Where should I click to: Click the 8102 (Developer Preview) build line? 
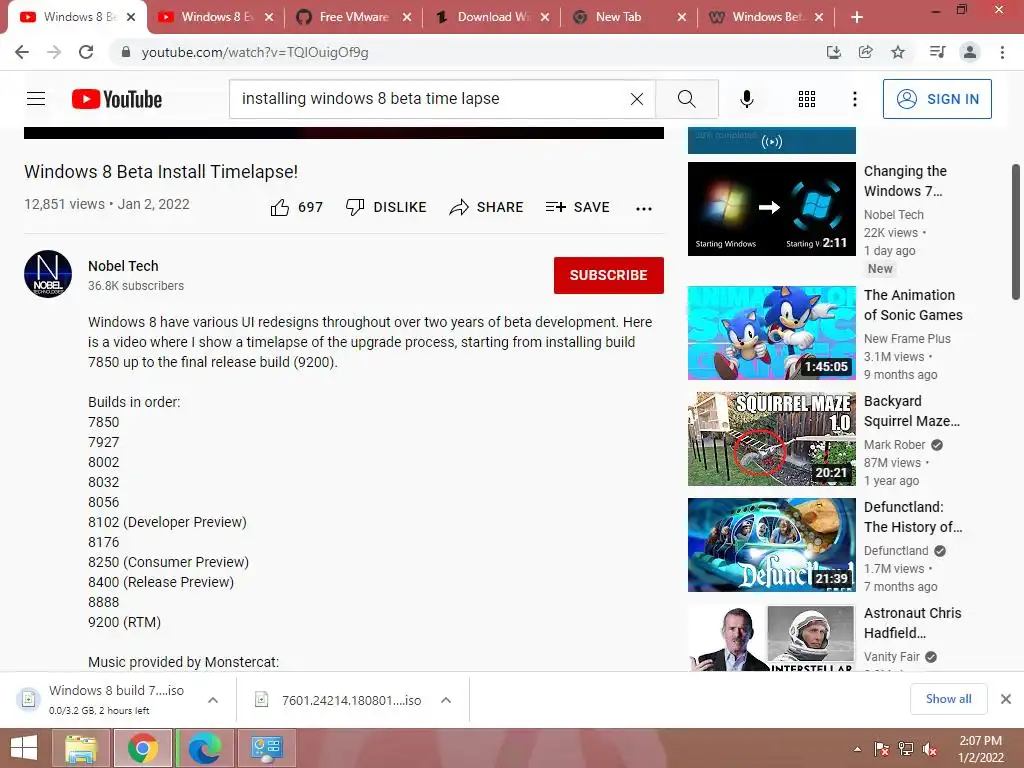coord(167,522)
